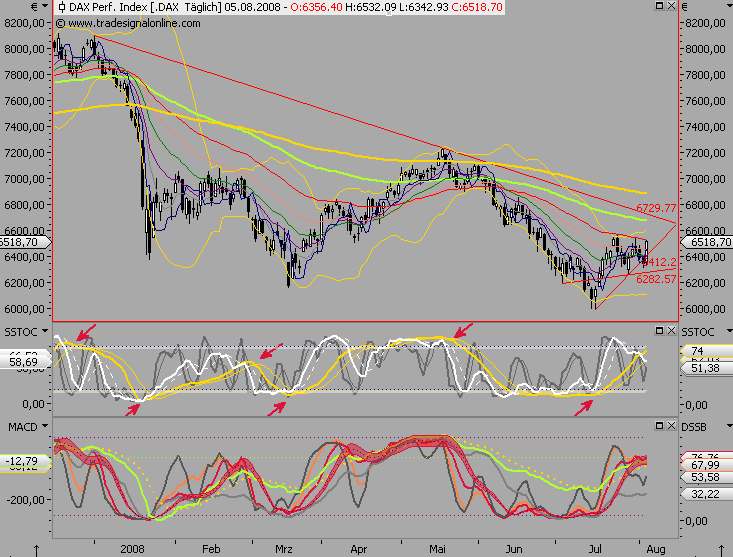Click the Jun label on time axis
Image resolution: width=733 pixels, height=557 pixels.
pyautogui.click(x=514, y=549)
